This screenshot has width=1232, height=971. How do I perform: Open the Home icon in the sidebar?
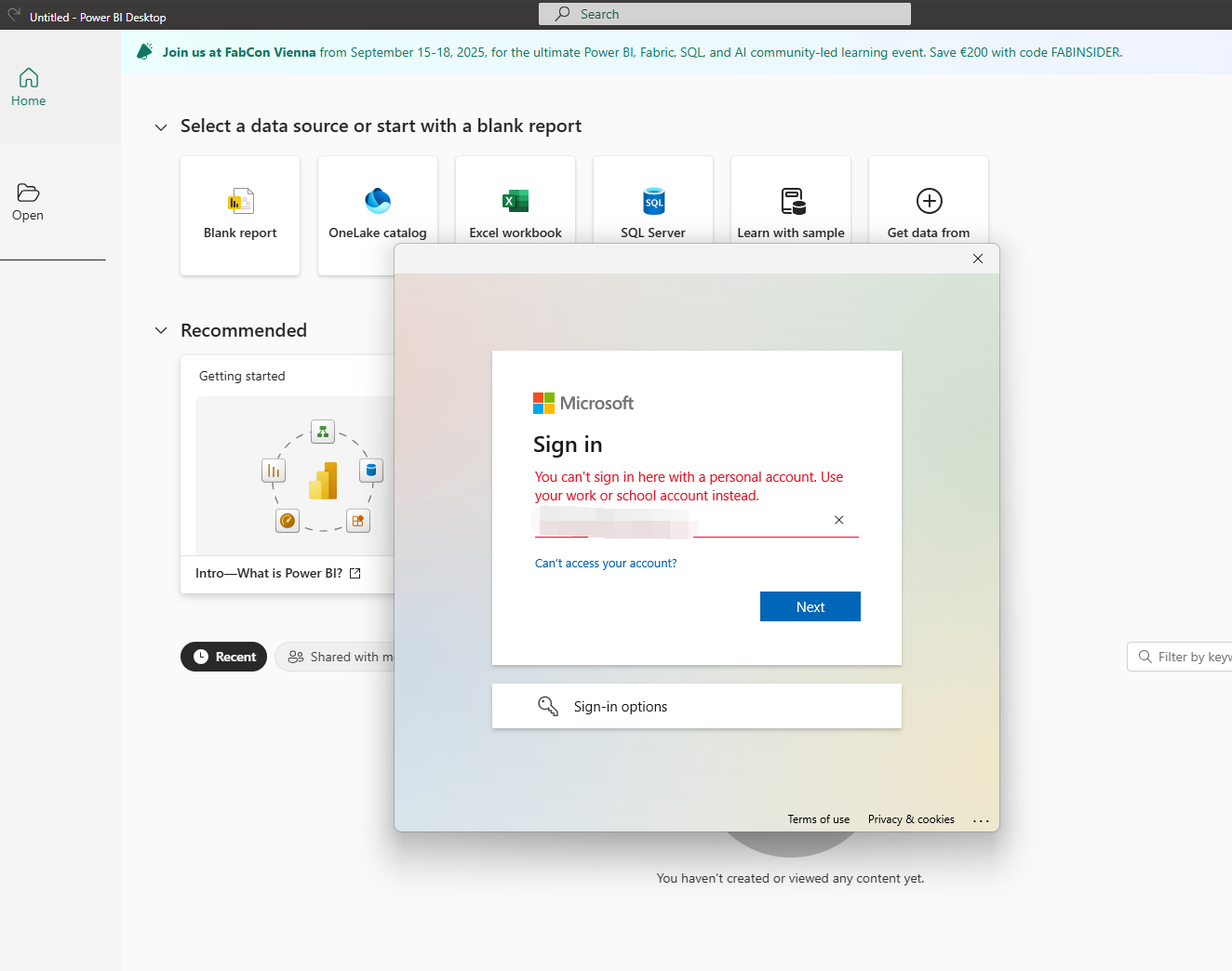coord(29,77)
